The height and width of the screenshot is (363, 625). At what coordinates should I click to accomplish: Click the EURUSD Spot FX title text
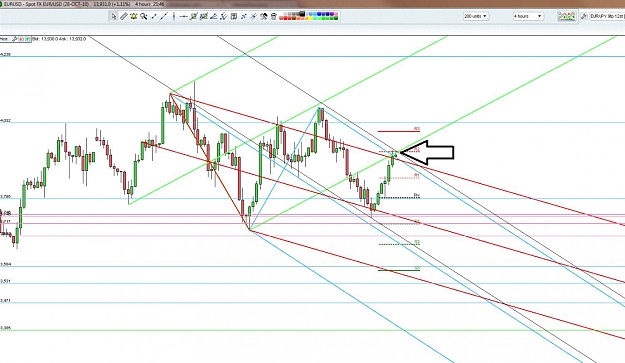tap(46, 4)
